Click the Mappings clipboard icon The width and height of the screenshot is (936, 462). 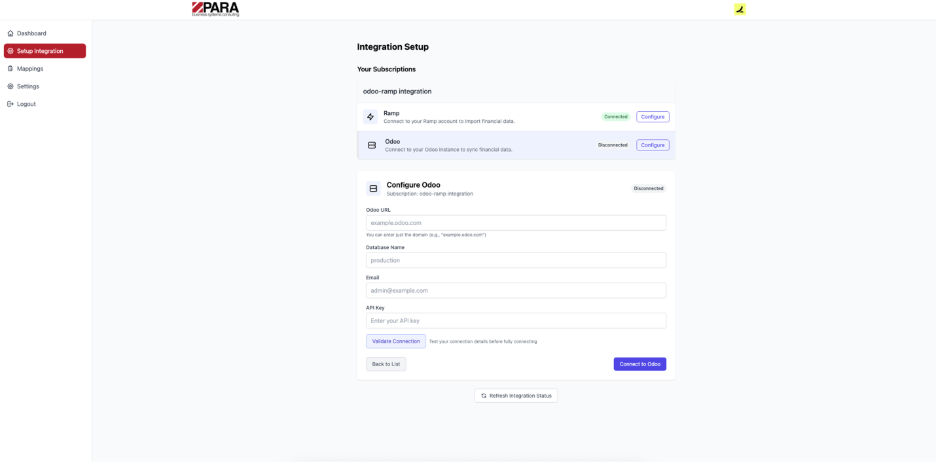(10, 69)
